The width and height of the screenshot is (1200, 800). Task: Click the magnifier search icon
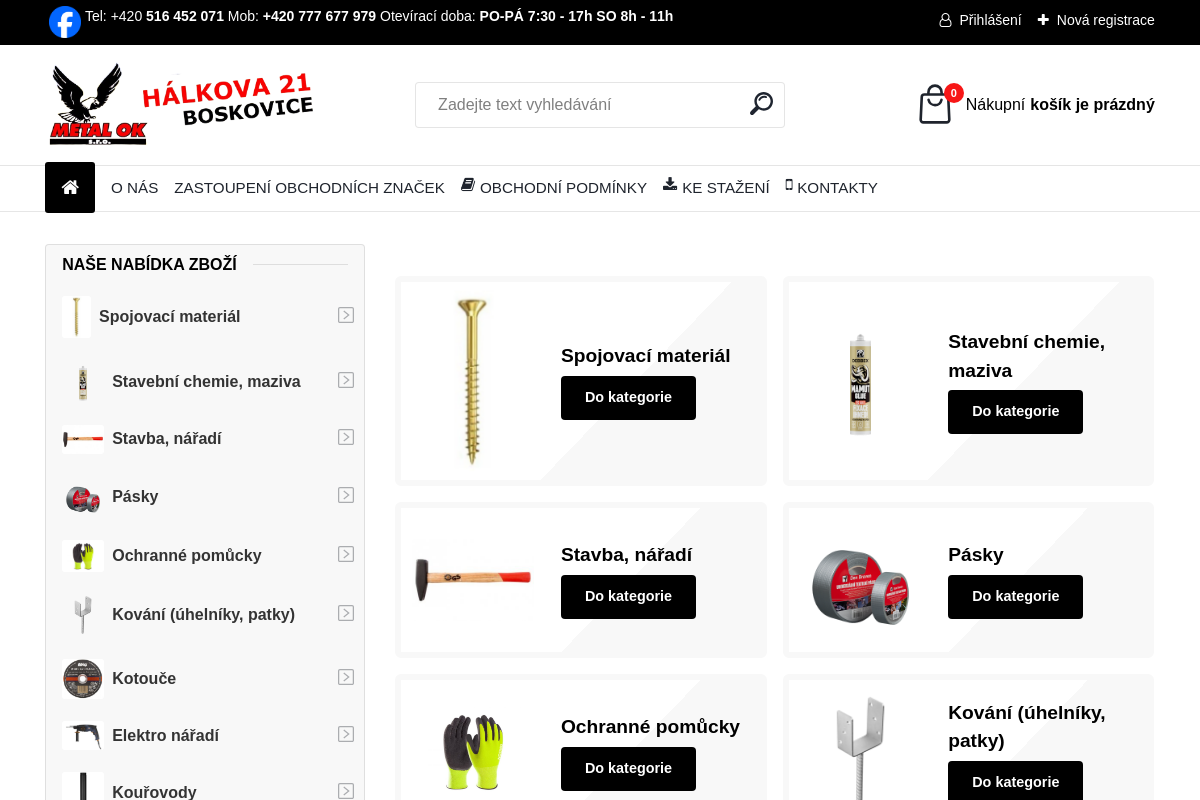[x=762, y=104]
